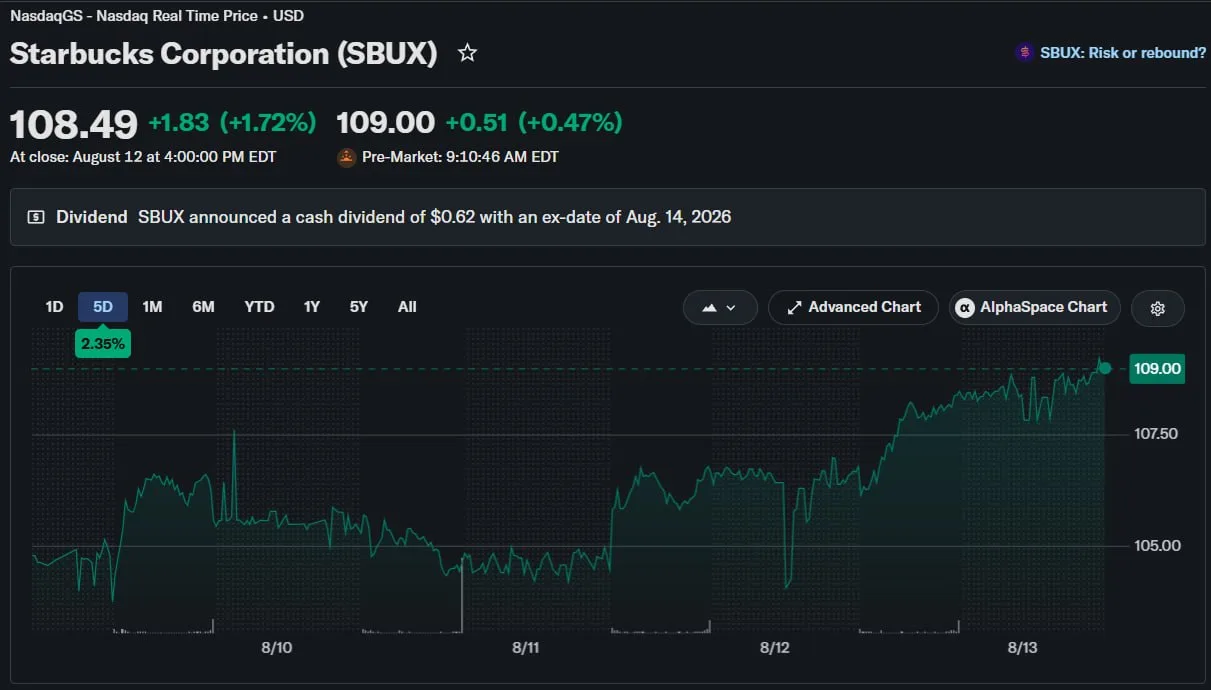Click the 107.50 axis value
Image resolution: width=1211 pixels, height=690 pixels.
[1156, 434]
